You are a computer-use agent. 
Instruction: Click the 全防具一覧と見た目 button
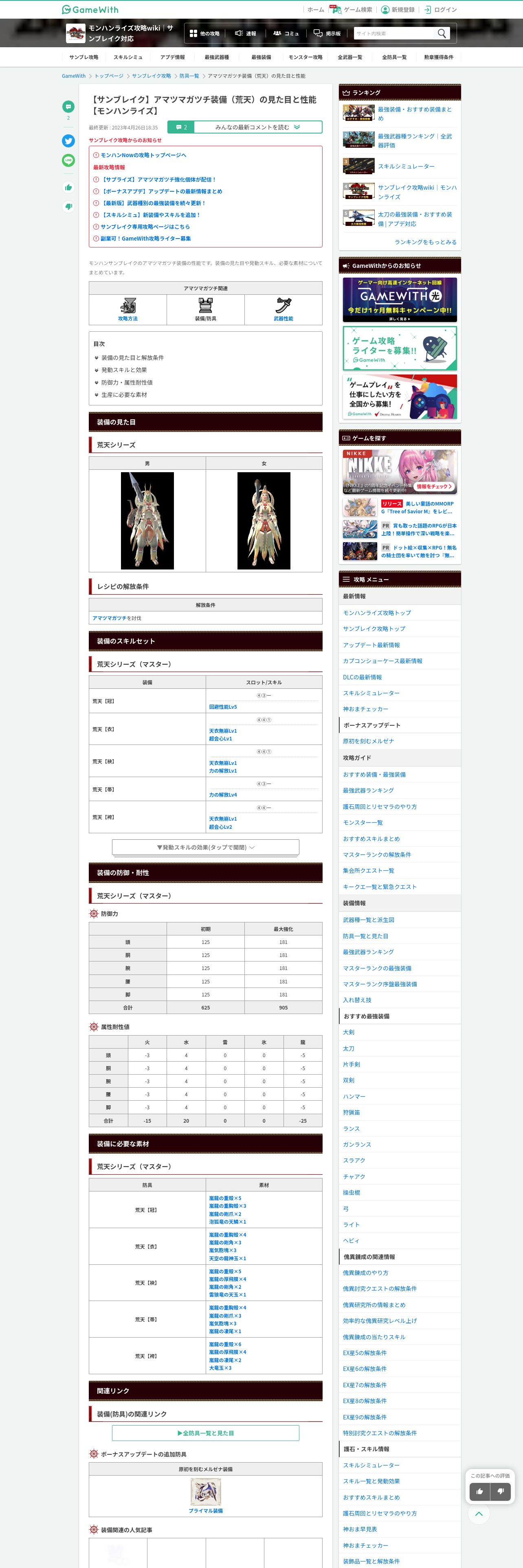click(206, 1433)
